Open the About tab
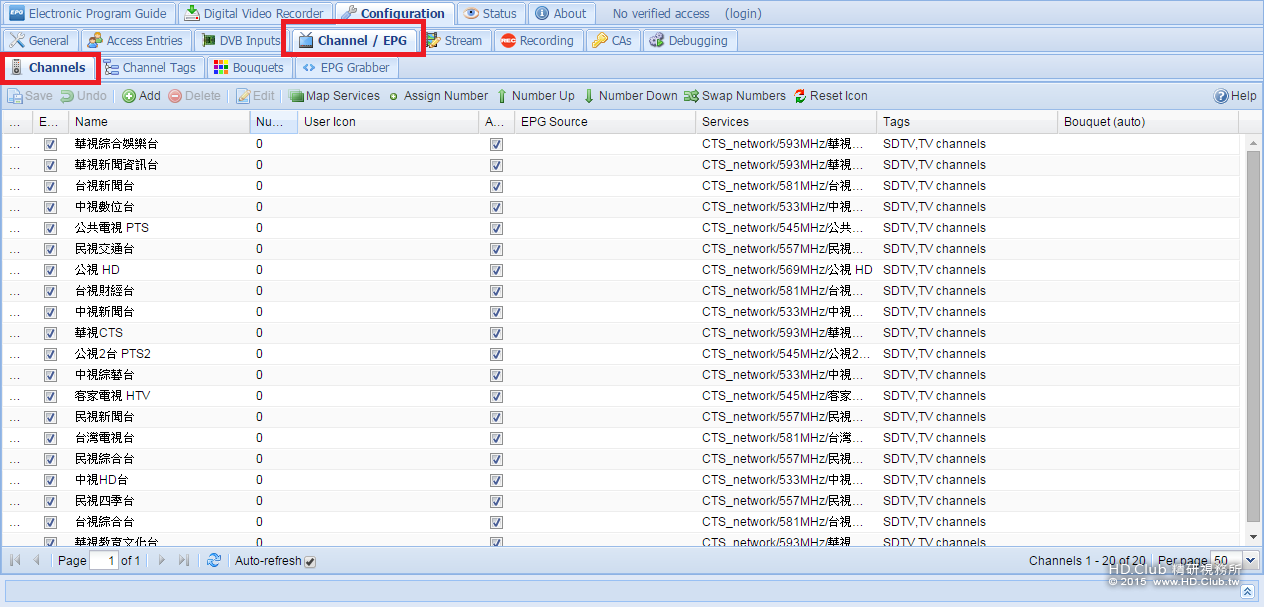1264x607 pixels. pos(561,14)
